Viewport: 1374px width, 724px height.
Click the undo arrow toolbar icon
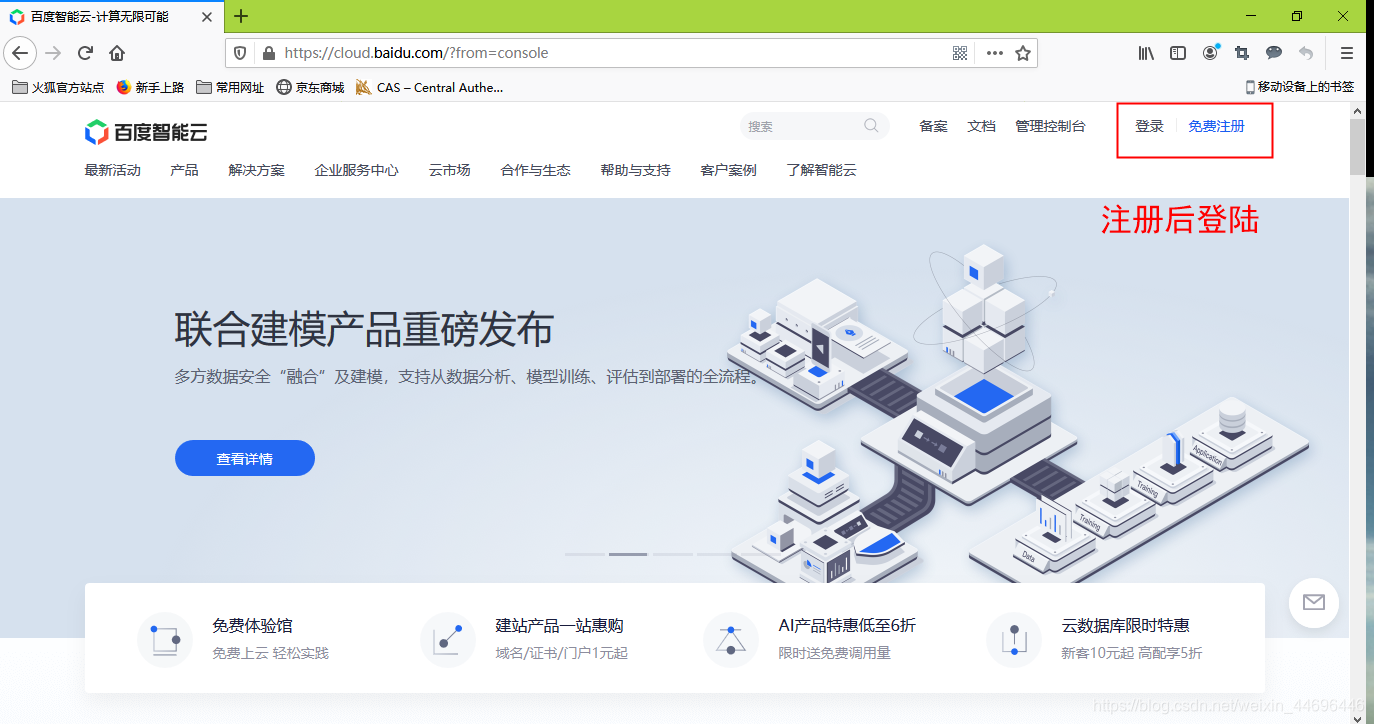[1306, 53]
